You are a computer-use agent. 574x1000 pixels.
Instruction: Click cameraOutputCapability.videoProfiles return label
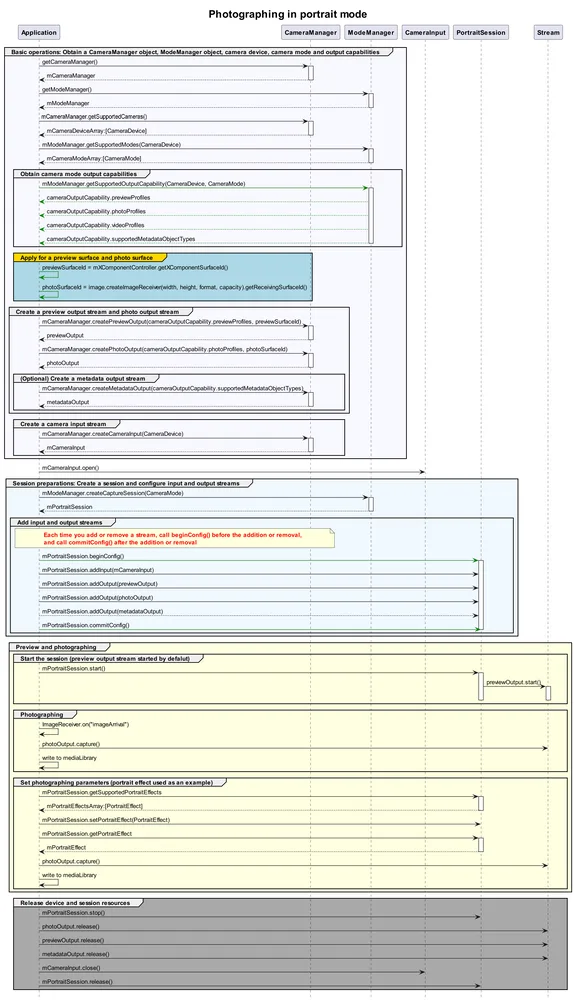tap(96, 225)
